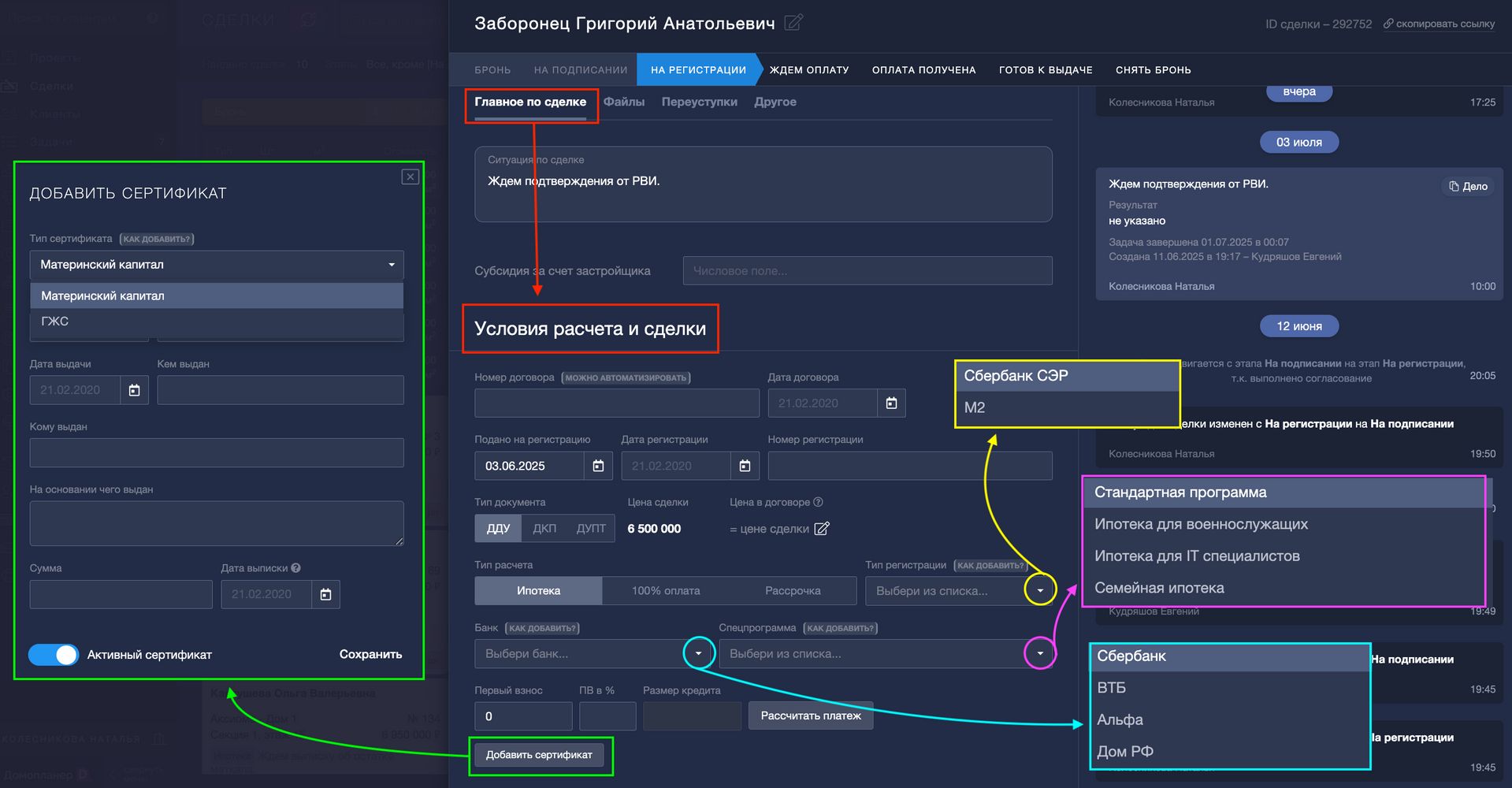This screenshot has width=1512, height=788.
Task: Toggle the Активный сертификат switch
Action: [54, 654]
